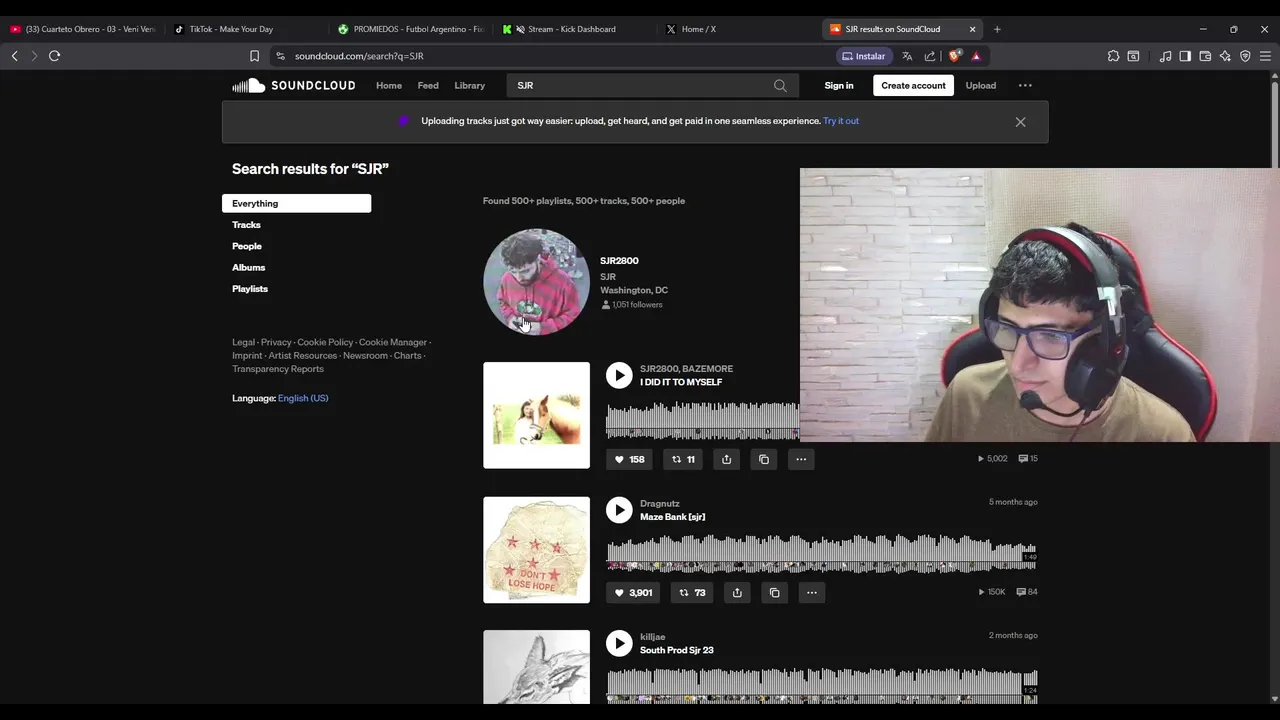Screen dimensions: 1280x720
Task: Play I DID IT TO MYSELF
Action: pos(619,375)
